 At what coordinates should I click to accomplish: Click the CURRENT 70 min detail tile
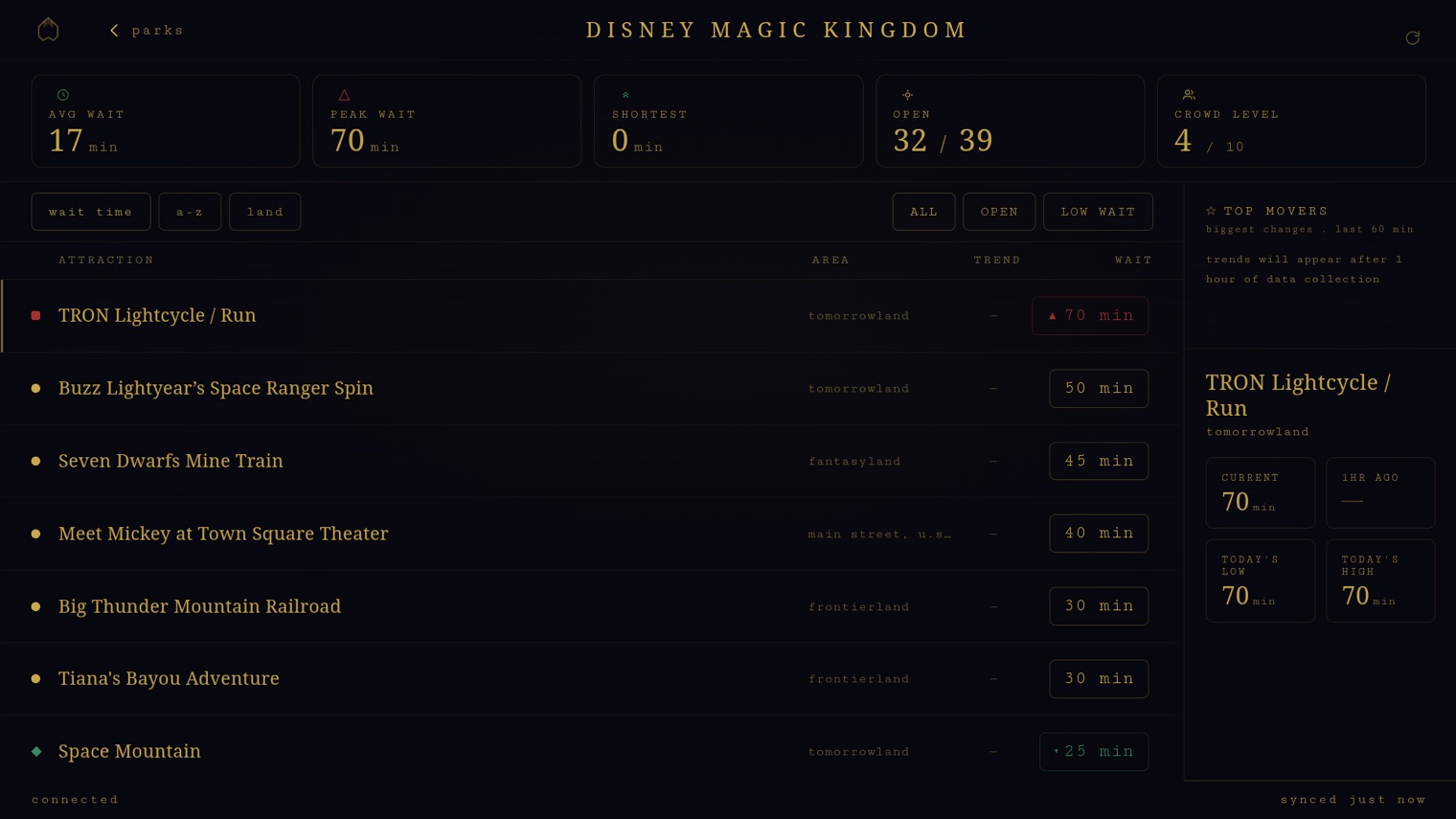pos(1261,492)
